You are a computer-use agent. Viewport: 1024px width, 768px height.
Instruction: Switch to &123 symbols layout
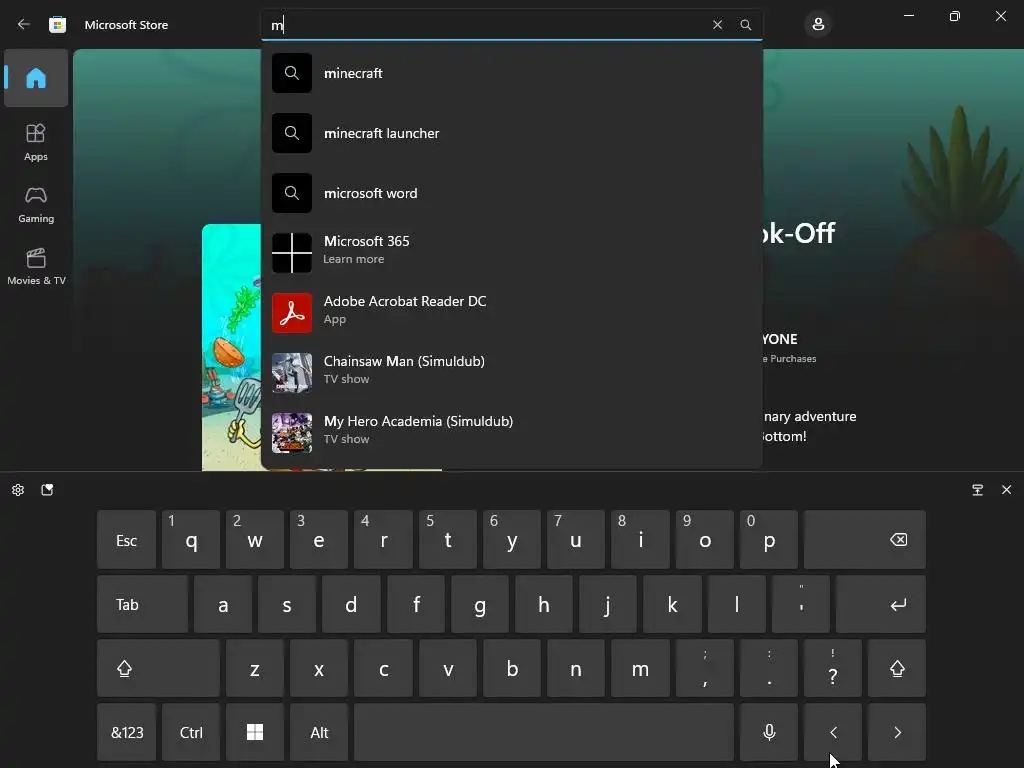coord(127,732)
